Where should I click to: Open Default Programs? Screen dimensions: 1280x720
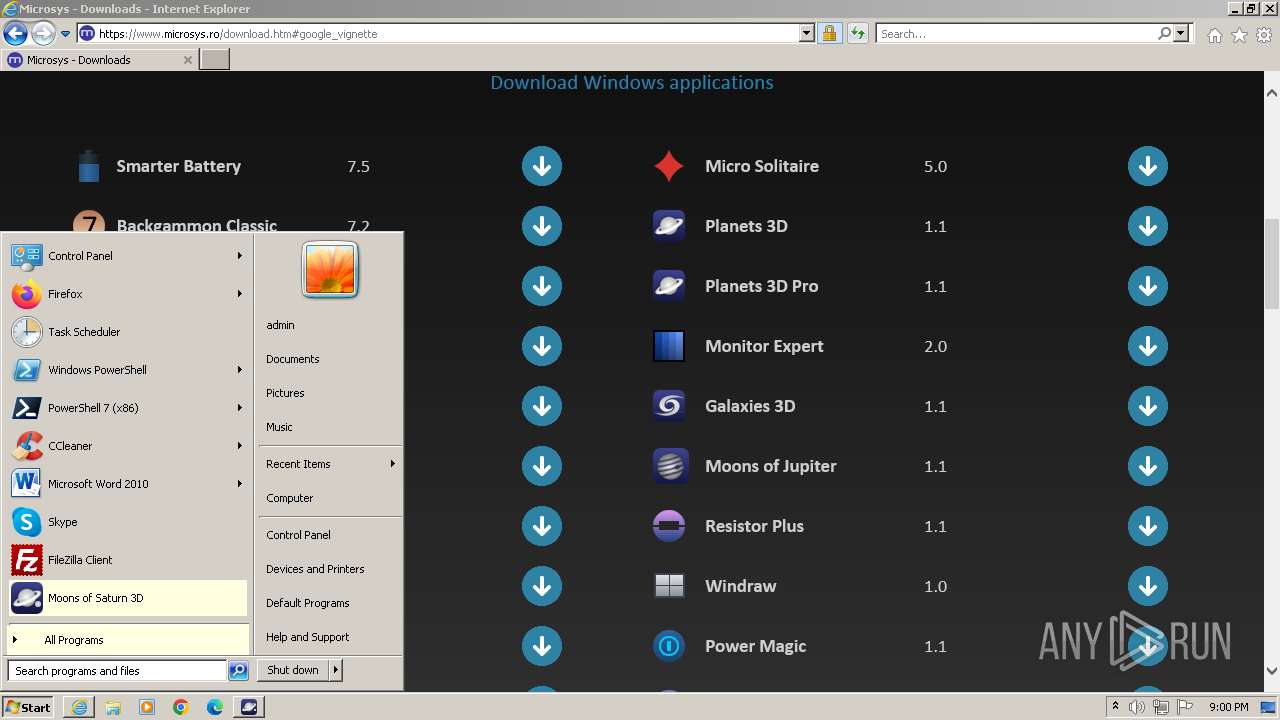click(330, 603)
